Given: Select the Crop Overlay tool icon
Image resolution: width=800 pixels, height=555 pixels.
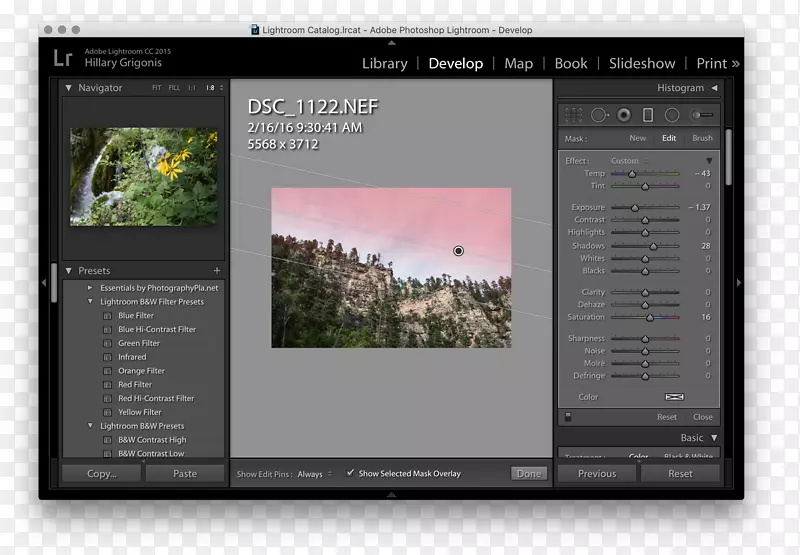Looking at the screenshot, I should click(x=574, y=115).
